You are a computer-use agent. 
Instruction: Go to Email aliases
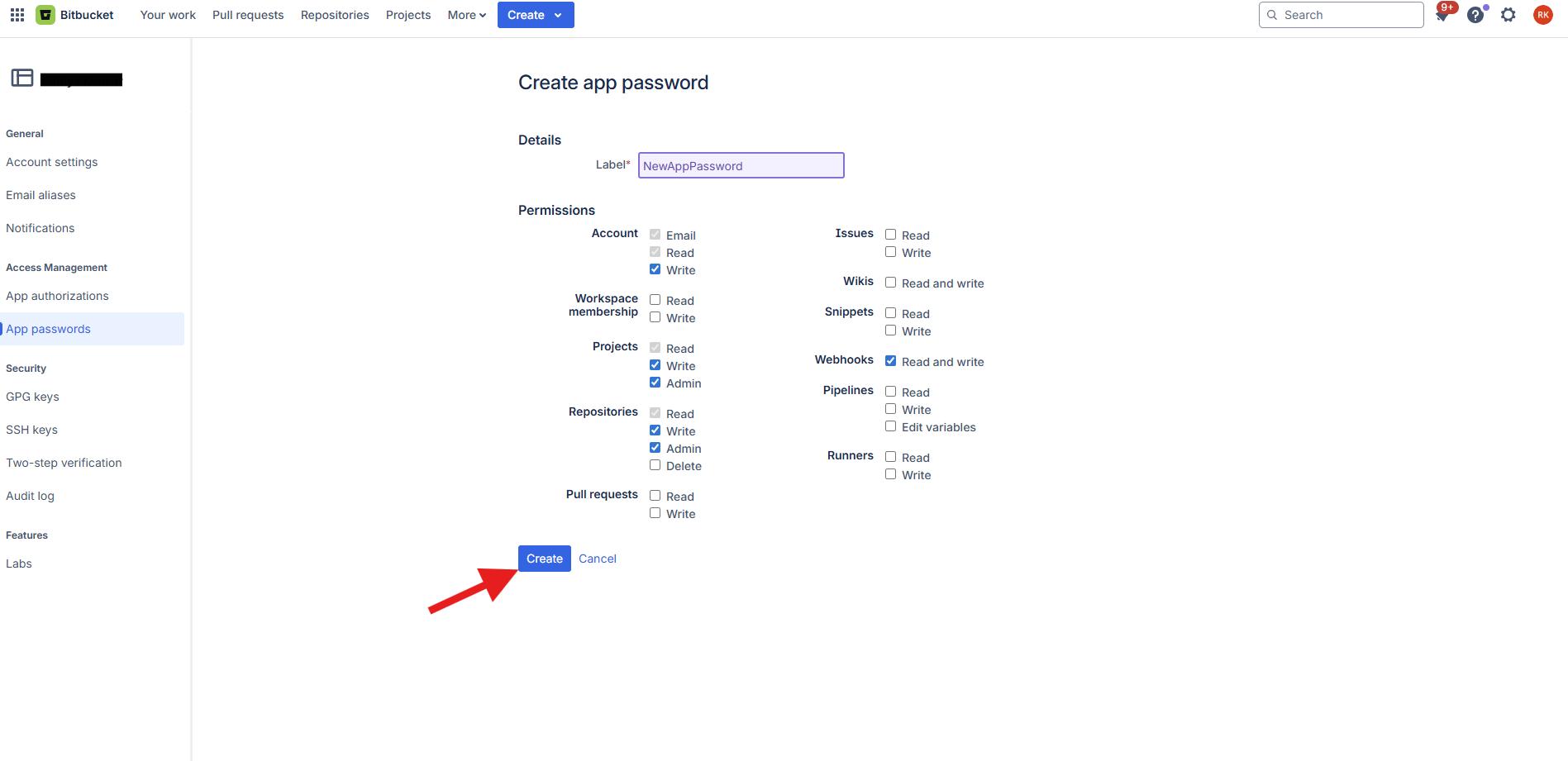point(41,195)
